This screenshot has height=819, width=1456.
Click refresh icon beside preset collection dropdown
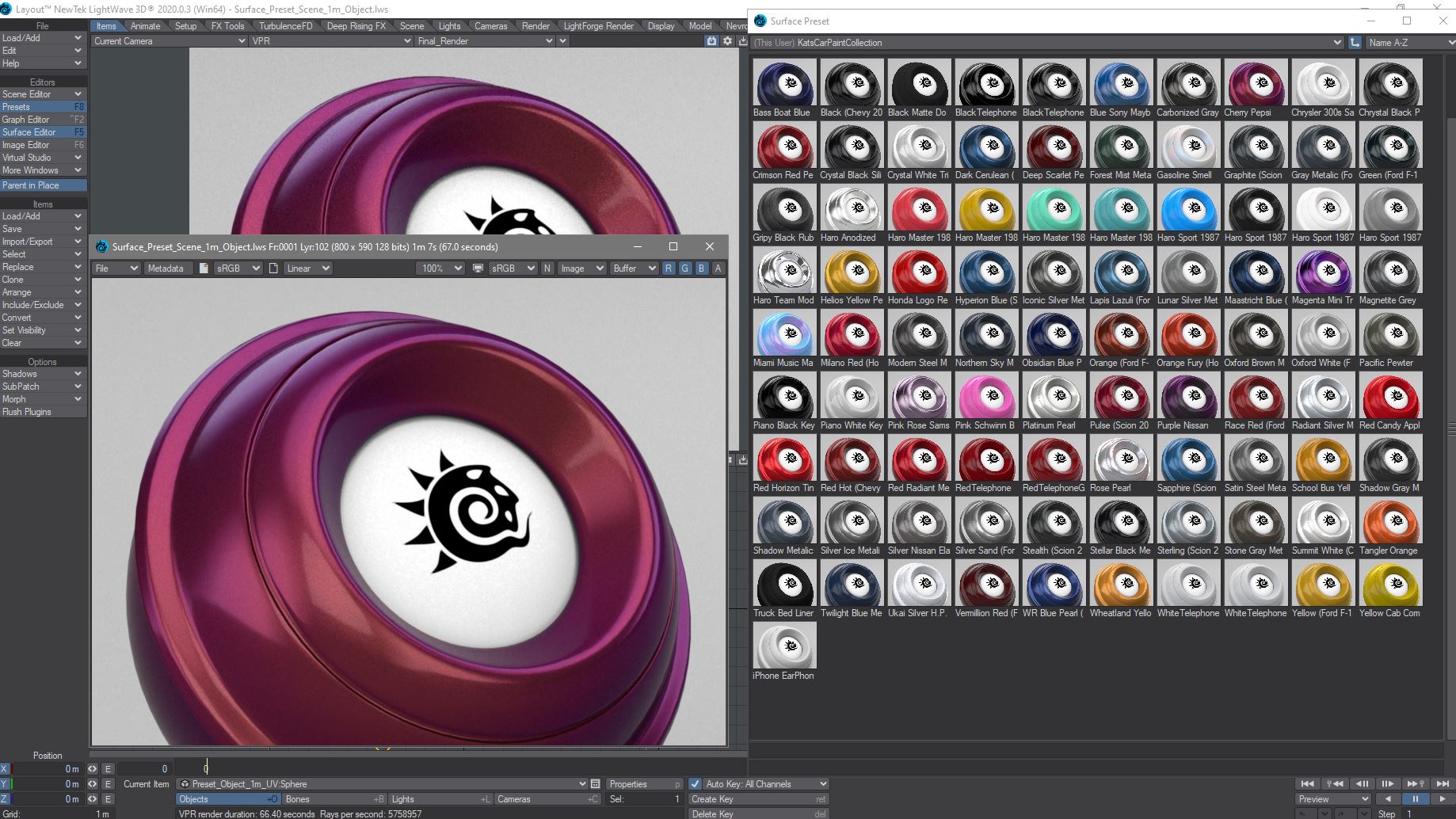(1355, 43)
